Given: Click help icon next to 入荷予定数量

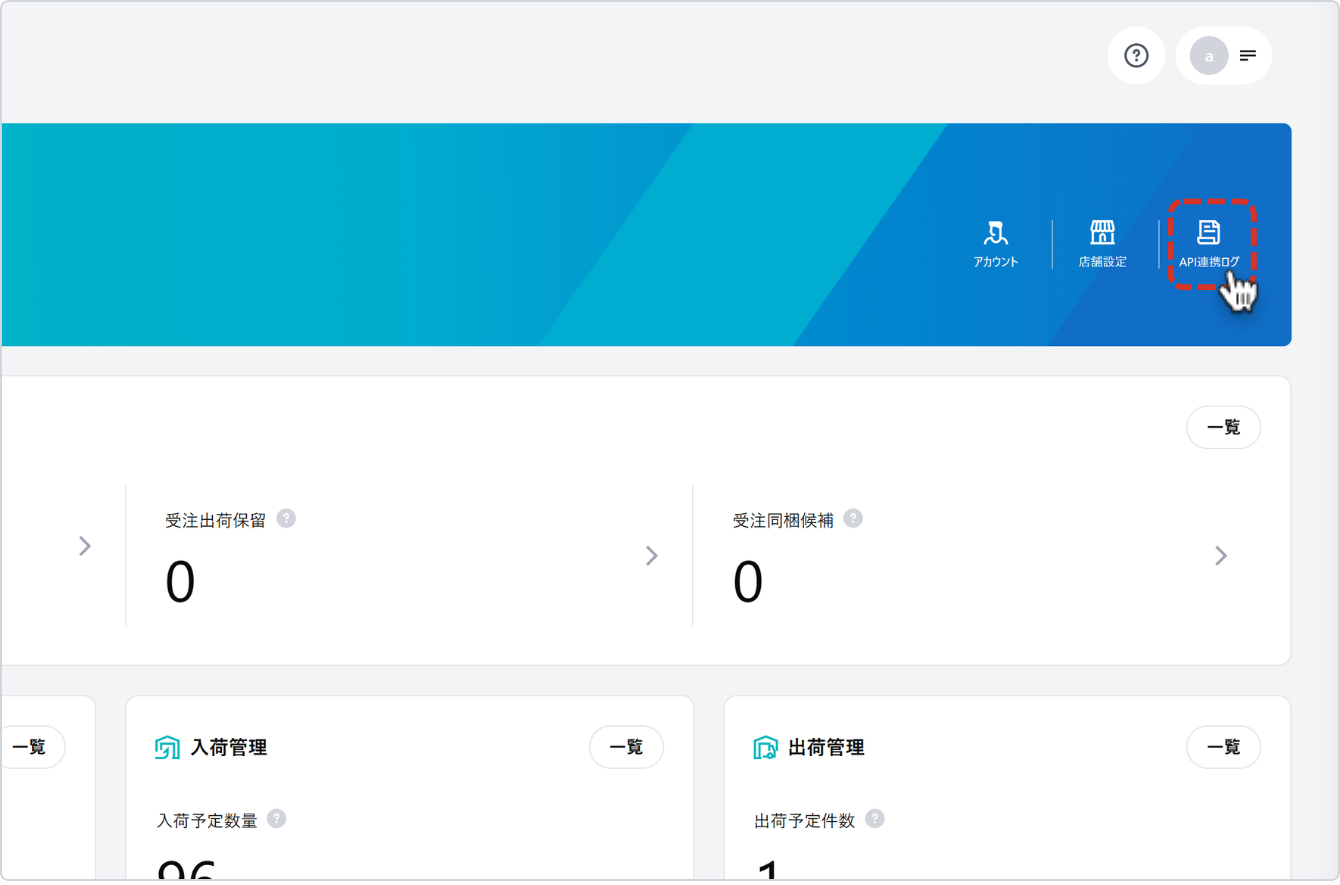Looking at the screenshot, I should tap(277, 819).
